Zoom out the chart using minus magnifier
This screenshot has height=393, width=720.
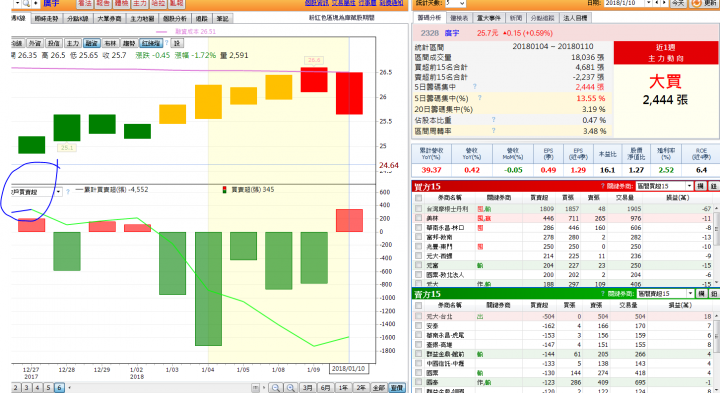pos(276,388)
